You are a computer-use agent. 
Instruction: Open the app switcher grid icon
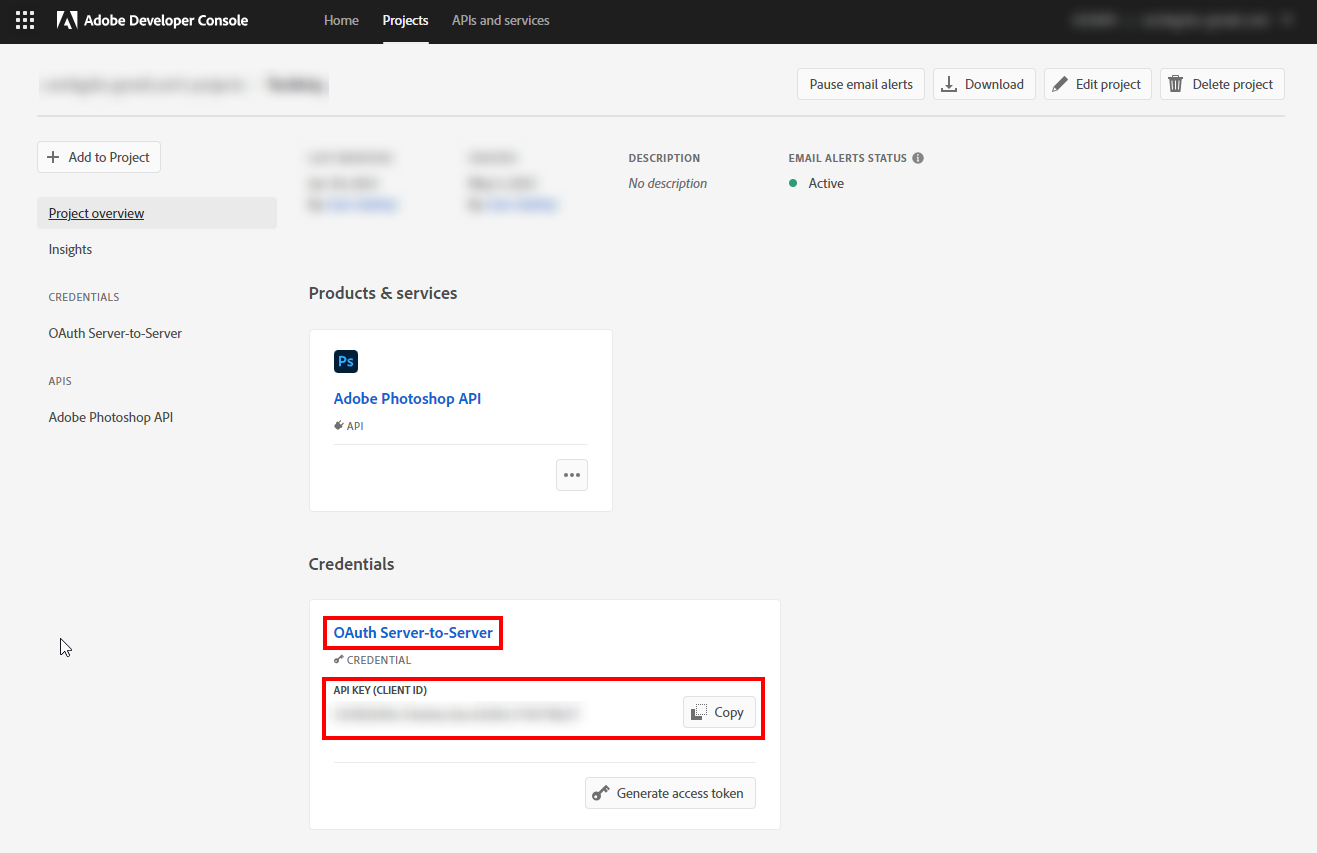pos(25,20)
